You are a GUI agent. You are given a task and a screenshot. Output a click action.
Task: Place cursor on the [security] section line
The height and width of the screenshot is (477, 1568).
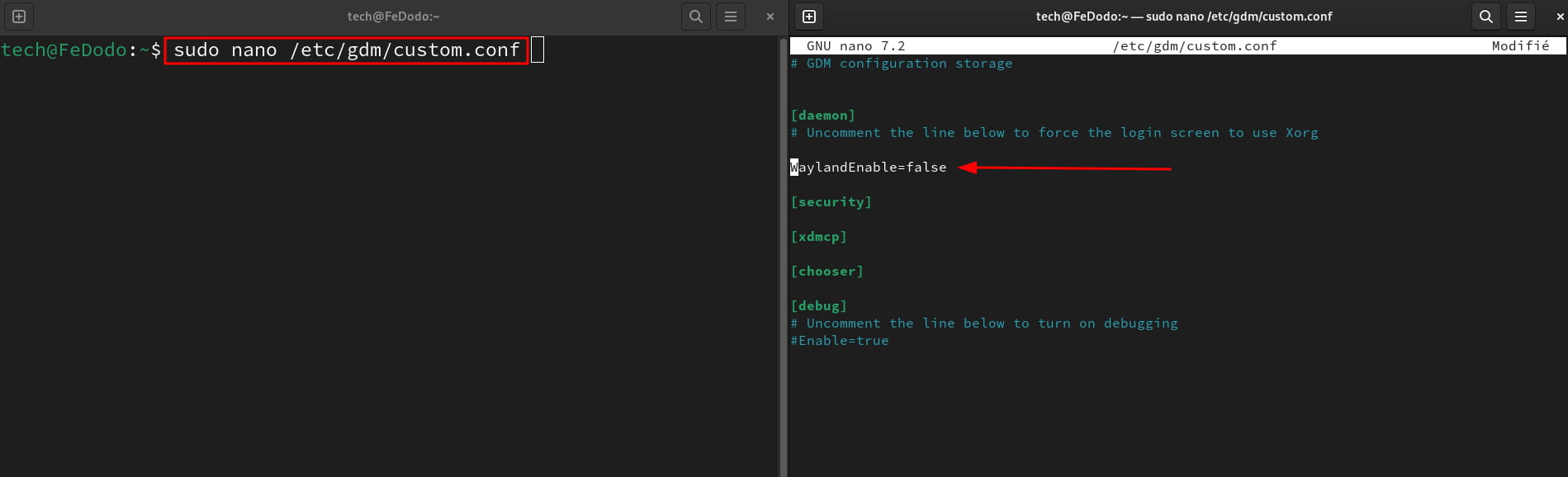point(831,202)
